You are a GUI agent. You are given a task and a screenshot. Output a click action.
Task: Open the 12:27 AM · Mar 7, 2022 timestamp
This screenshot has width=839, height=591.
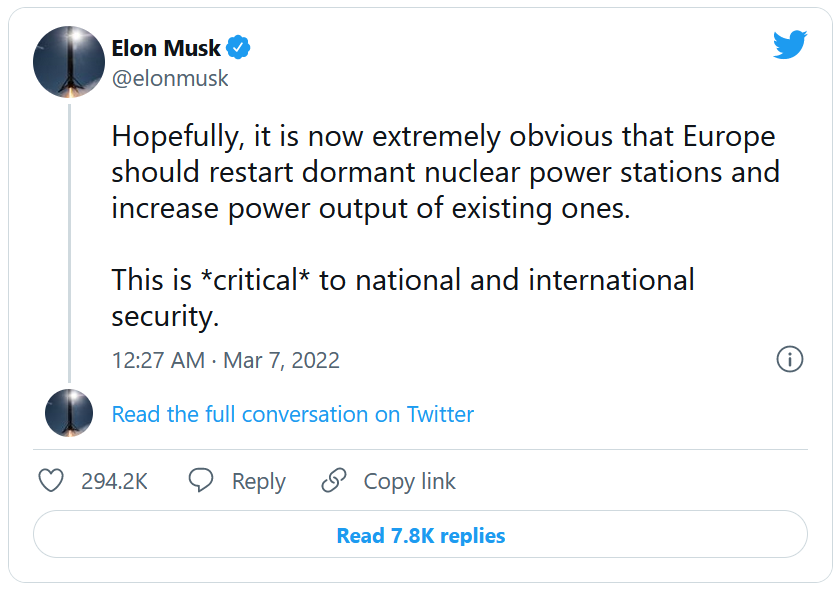pos(226,360)
